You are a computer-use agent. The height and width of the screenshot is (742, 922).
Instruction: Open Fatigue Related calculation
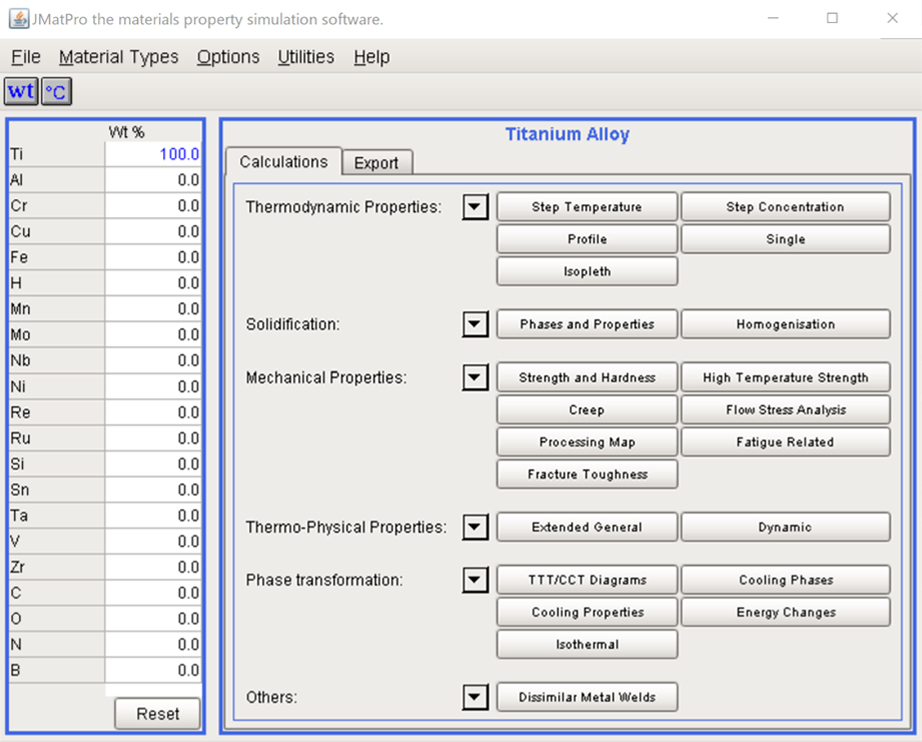coord(785,442)
